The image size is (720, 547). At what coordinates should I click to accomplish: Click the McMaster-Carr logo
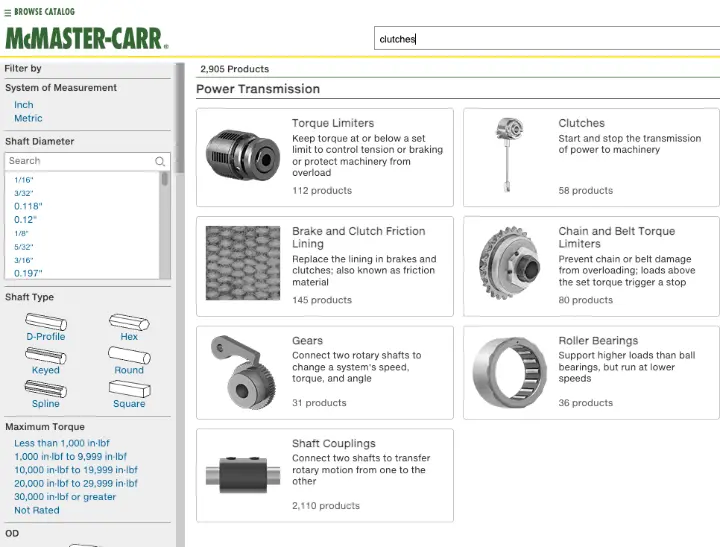point(87,38)
